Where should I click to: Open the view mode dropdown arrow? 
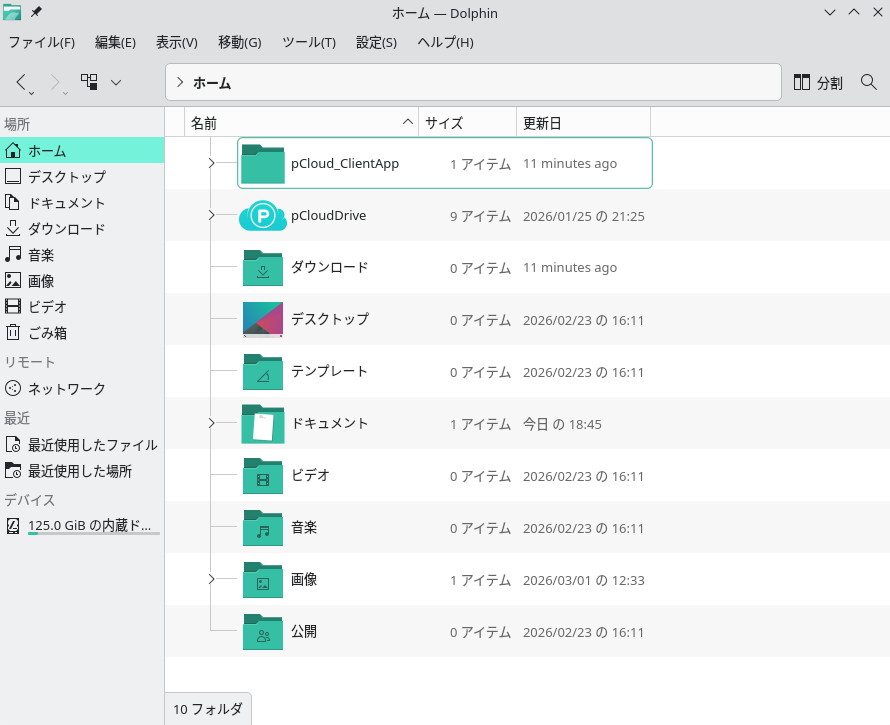click(x=116, y=82)
